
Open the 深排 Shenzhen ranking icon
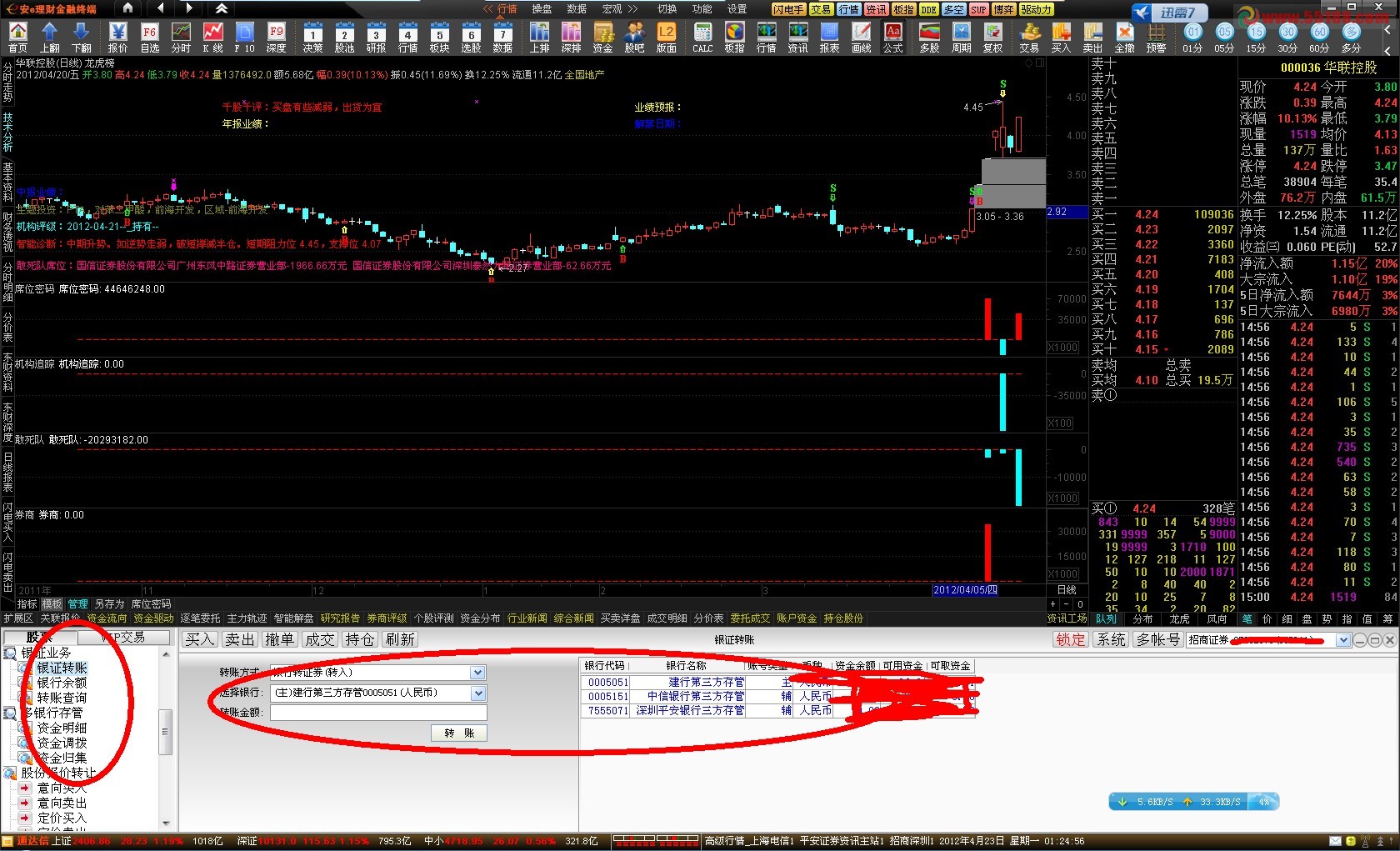[x=571, y=37]
